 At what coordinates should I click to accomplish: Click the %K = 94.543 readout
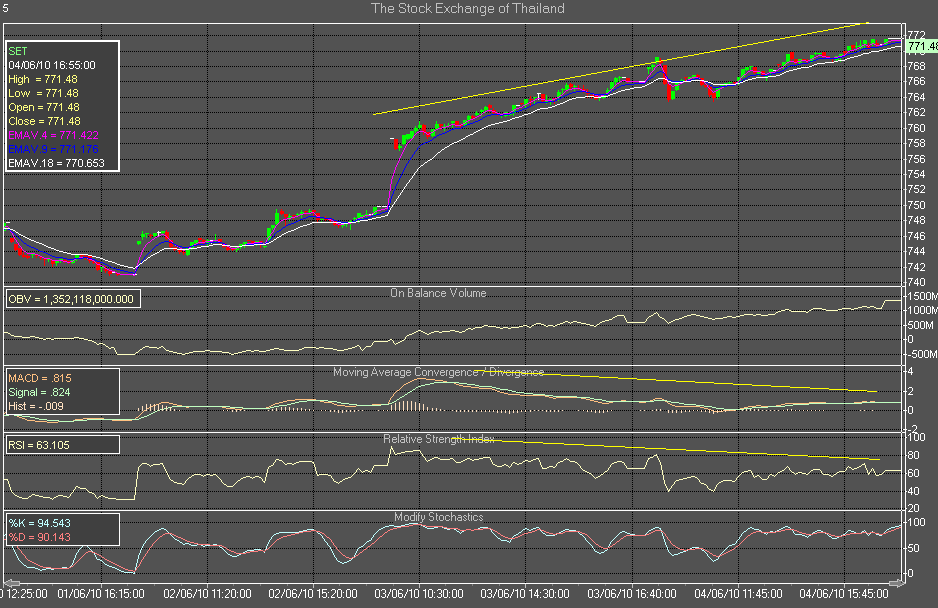[39, 523]
